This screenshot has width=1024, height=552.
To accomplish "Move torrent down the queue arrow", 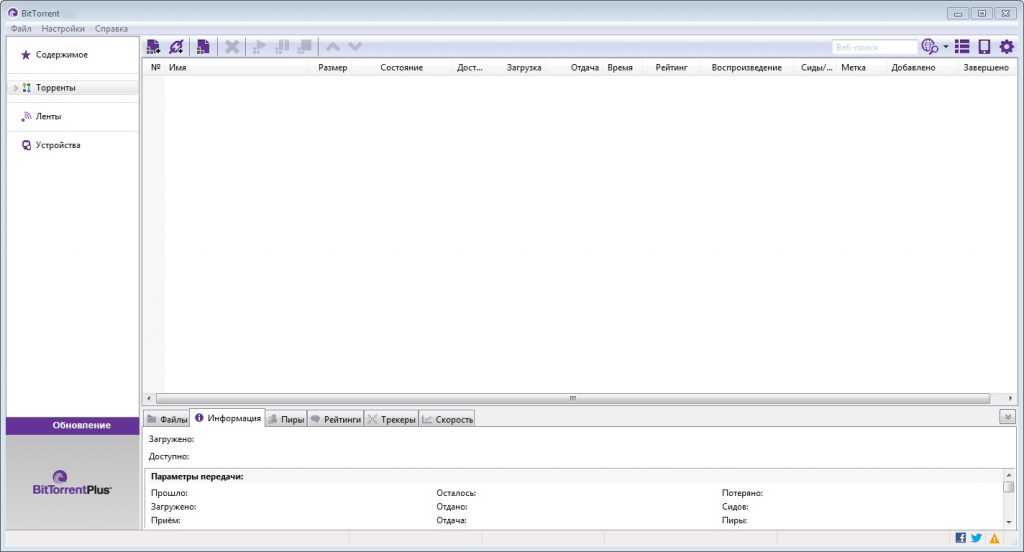I will (355, 46).
